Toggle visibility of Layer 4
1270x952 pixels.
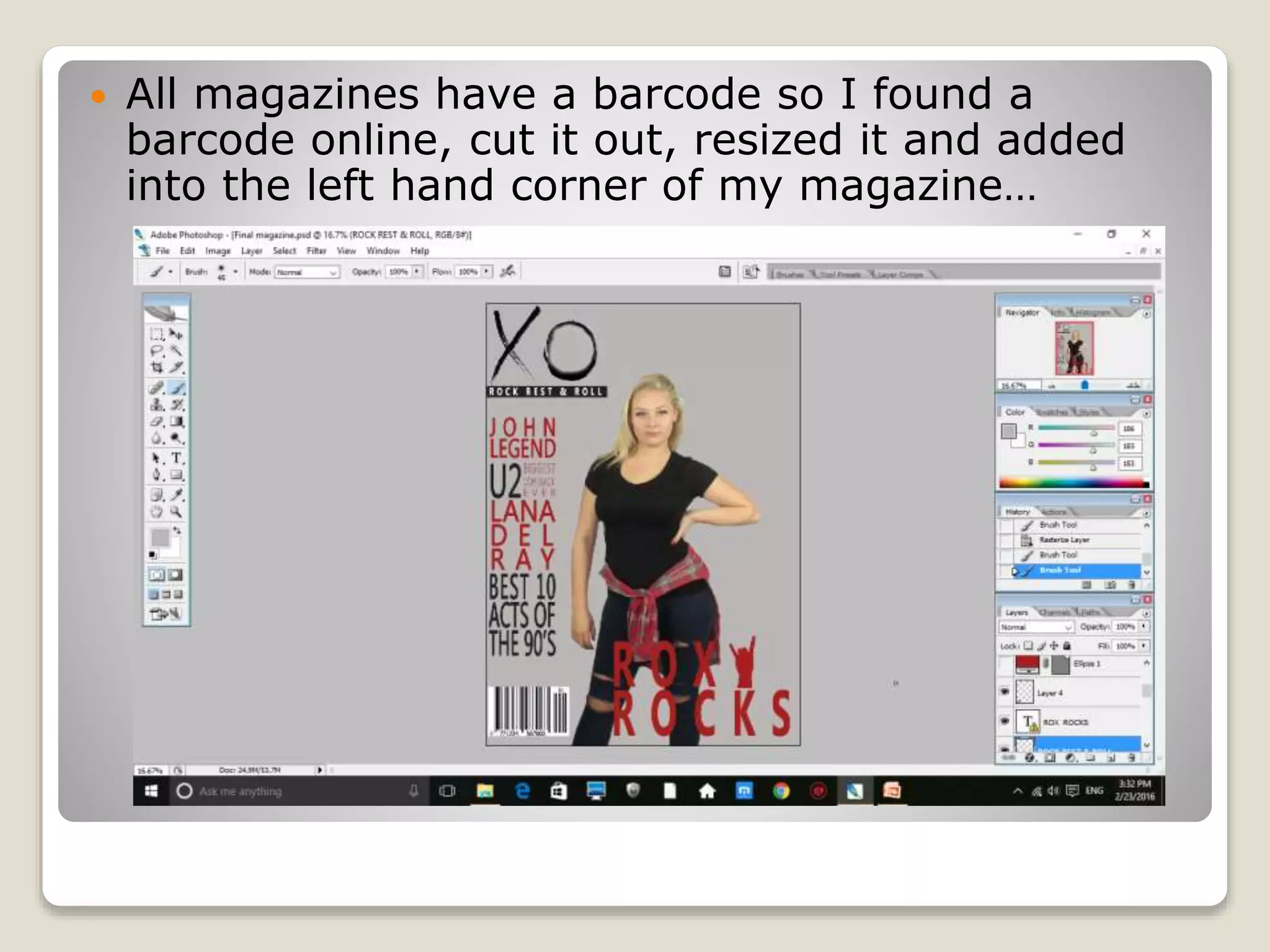coord(1005,692)
